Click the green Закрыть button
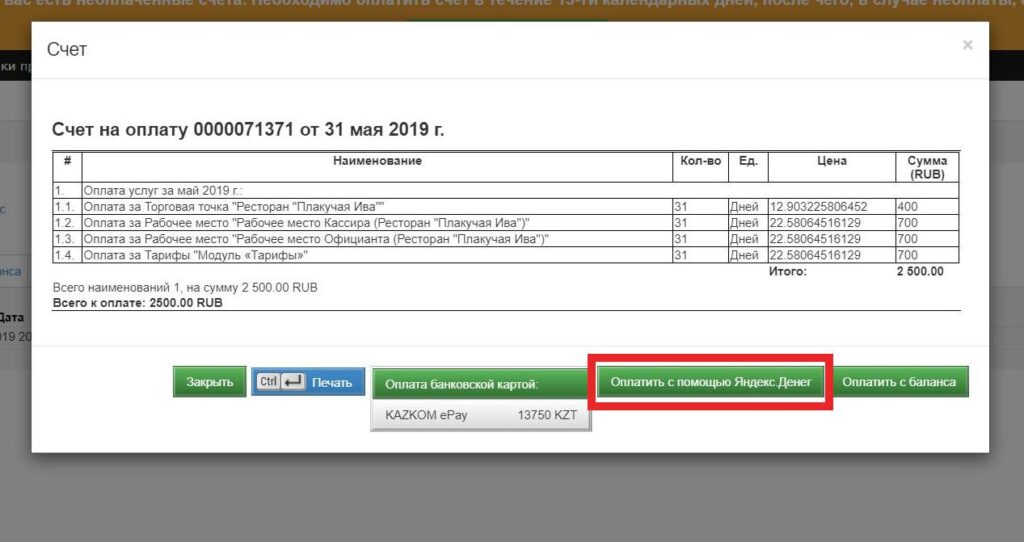 [209, 382]
